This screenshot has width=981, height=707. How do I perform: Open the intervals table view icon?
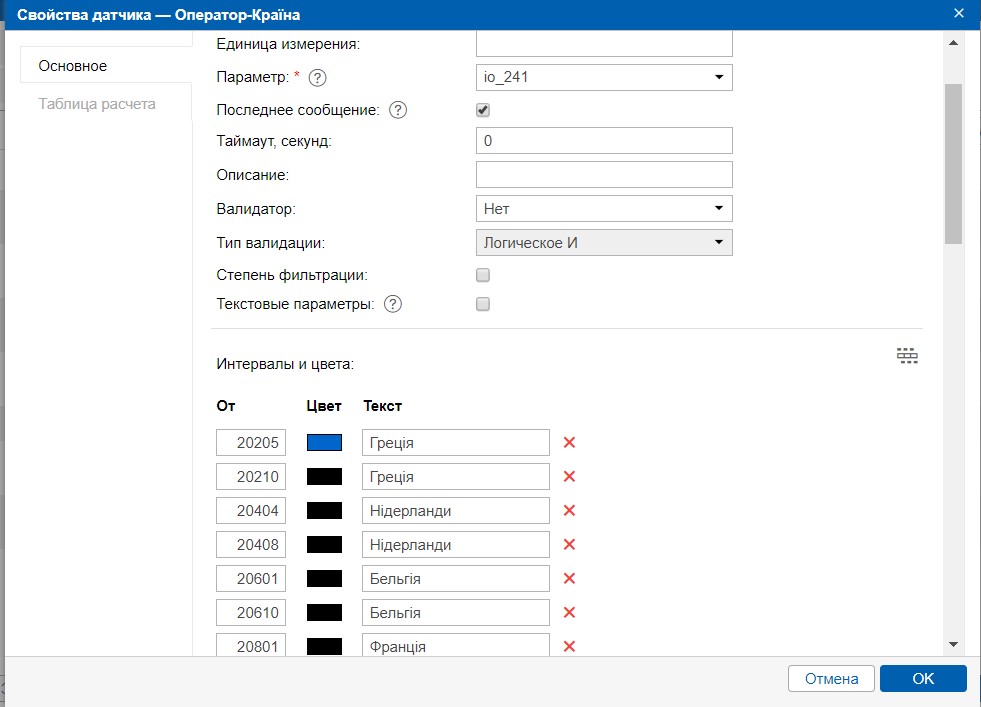coord(907,356)
